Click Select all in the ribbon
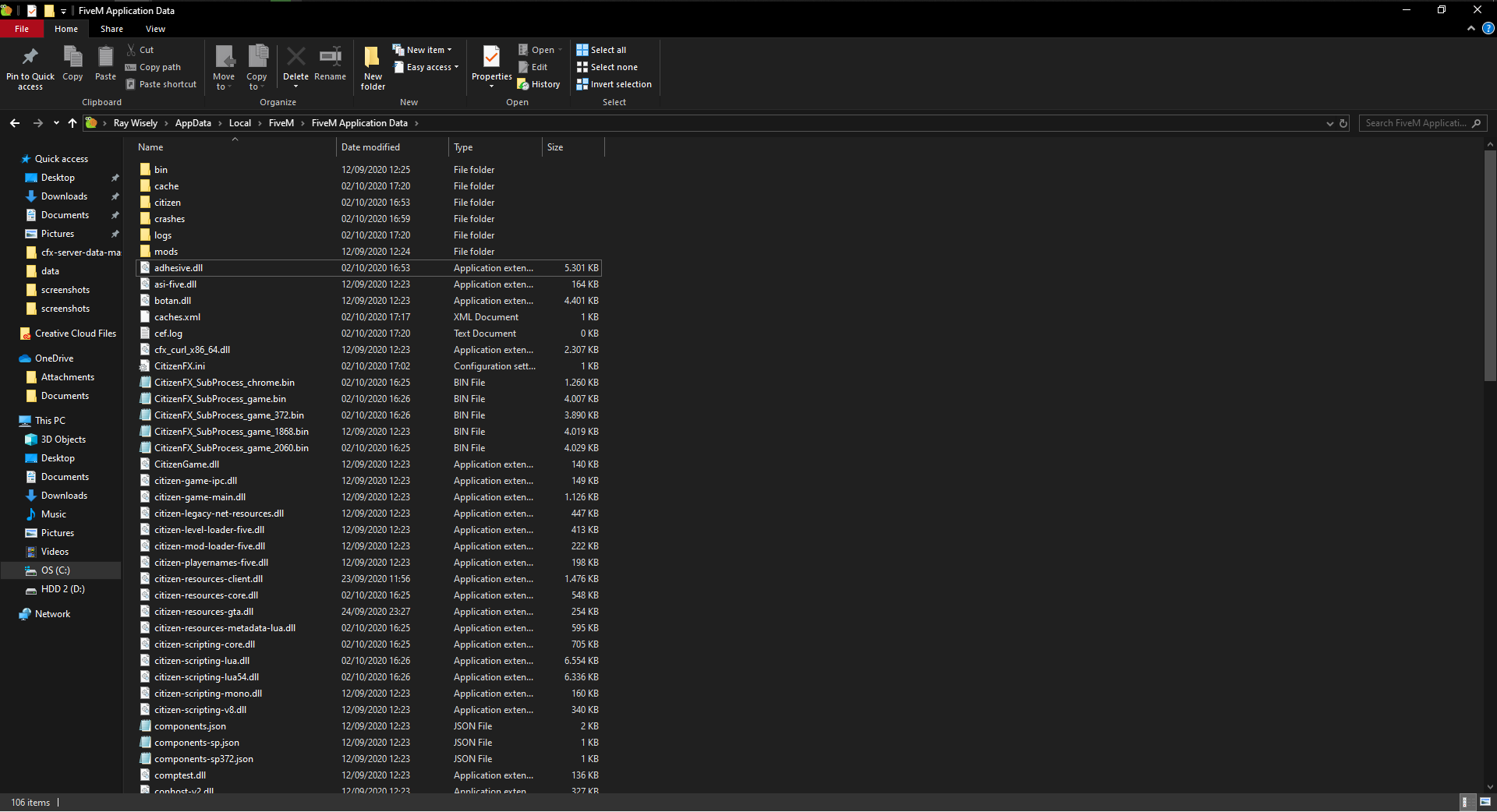The image size is (1497, 812). [x=601, y=50]
